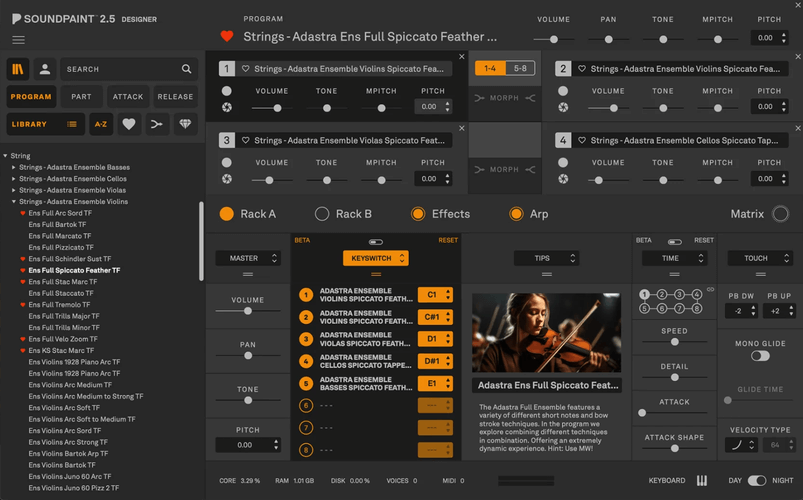Unfavorite the program using the red heart

click(x=227, y=36)
